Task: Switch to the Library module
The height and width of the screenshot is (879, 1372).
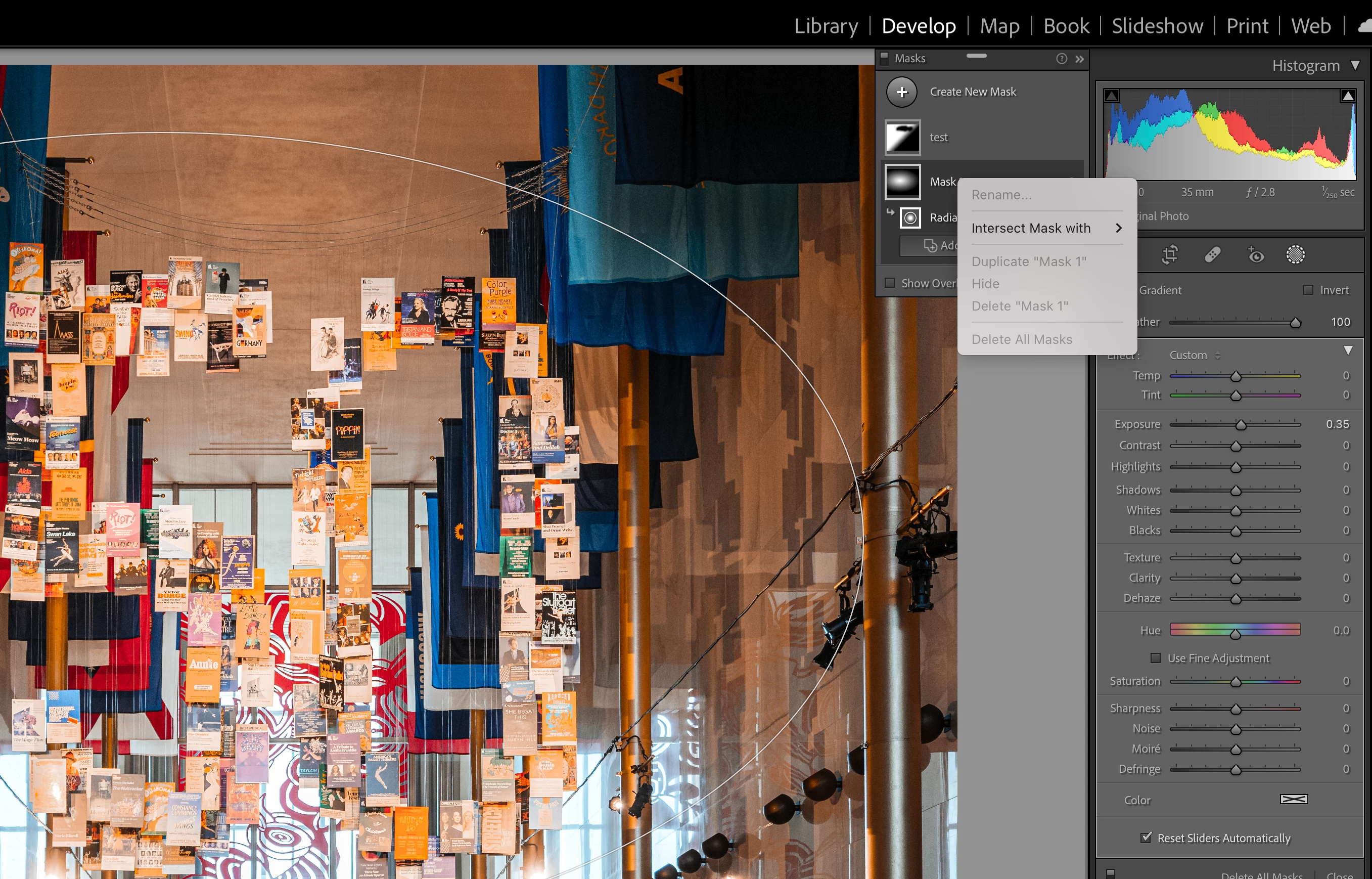Action: coord(826,26)
